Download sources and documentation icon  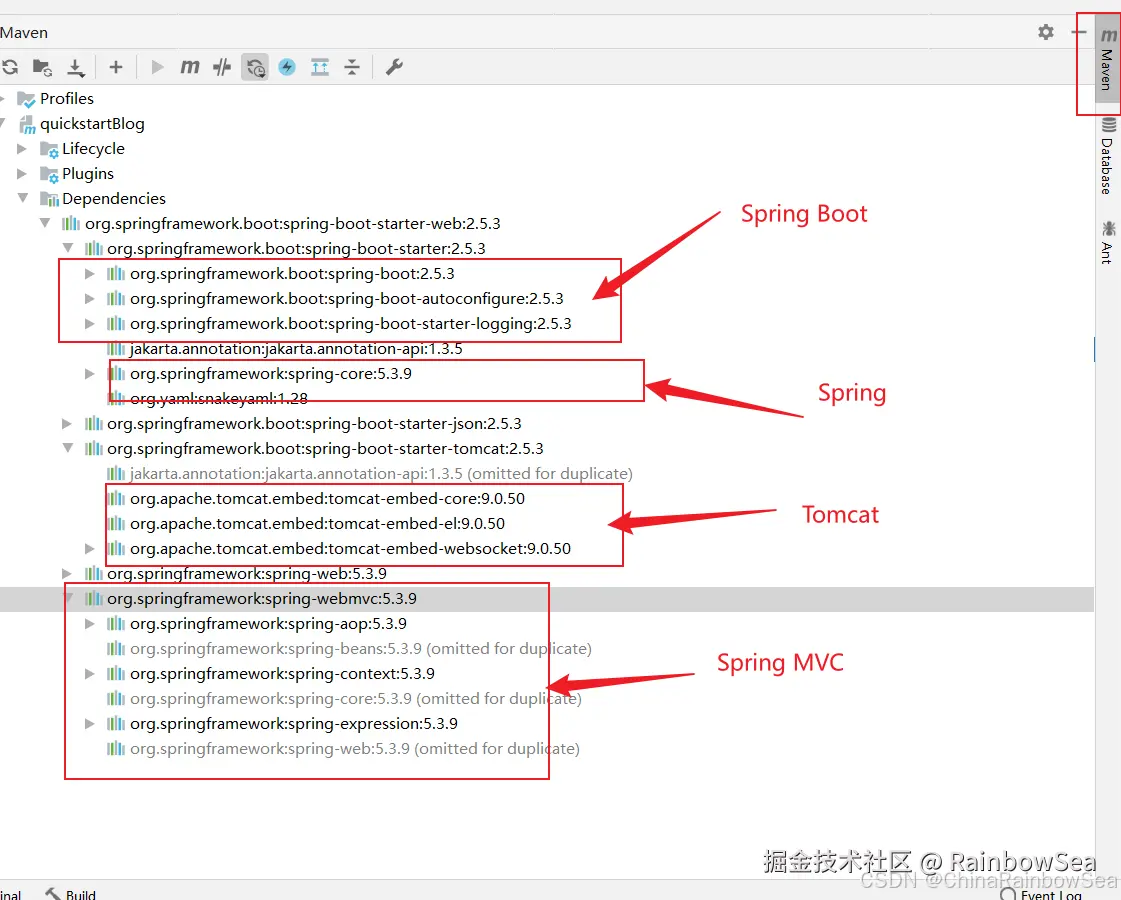(x=75, y=67)
